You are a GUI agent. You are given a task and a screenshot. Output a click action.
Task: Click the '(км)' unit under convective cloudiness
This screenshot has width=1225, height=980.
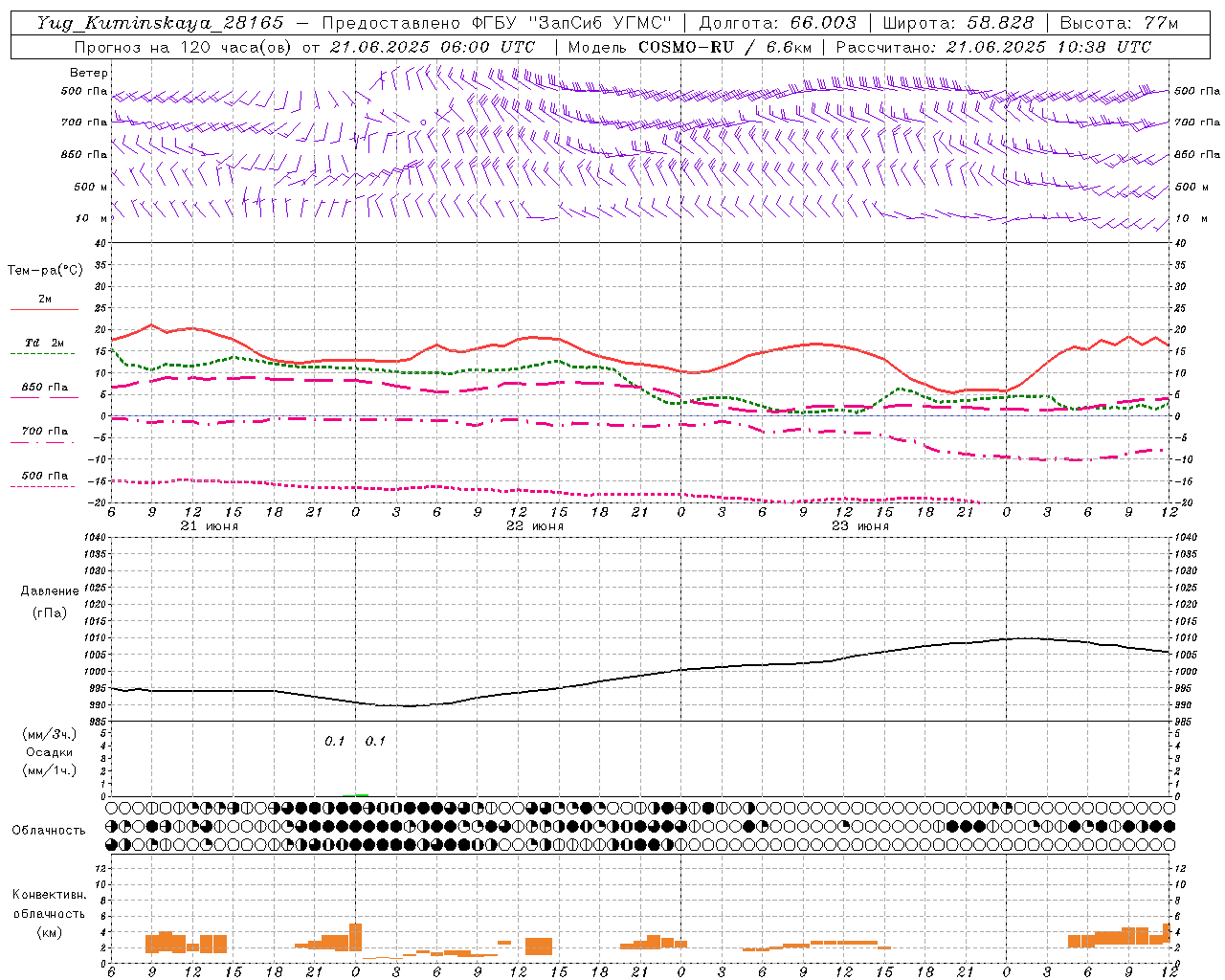[x=49, y=932]
